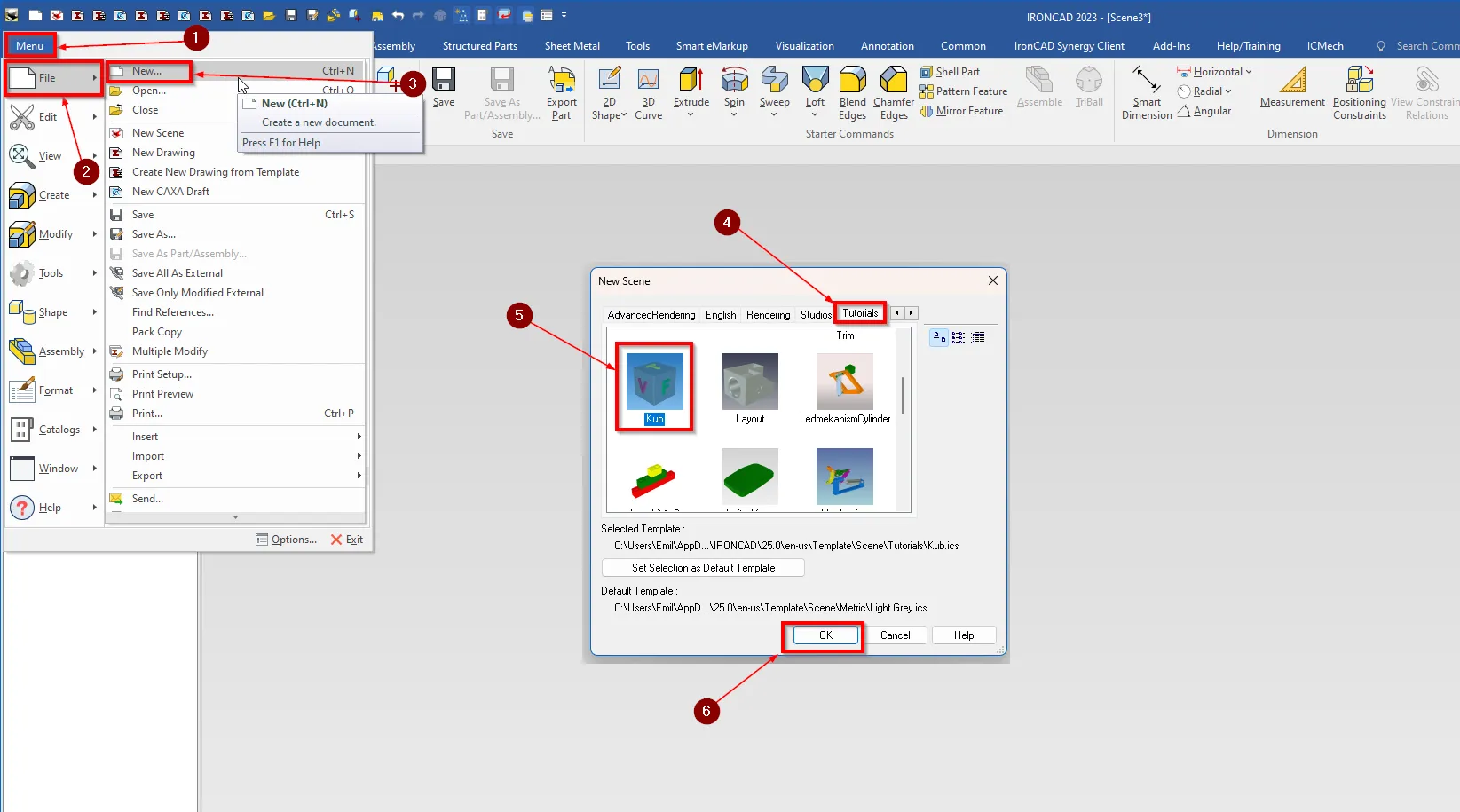This screenshot has height=812, width=1460.
Task: Click New Scene in the File menu
Action: click(x=160, y=132)
